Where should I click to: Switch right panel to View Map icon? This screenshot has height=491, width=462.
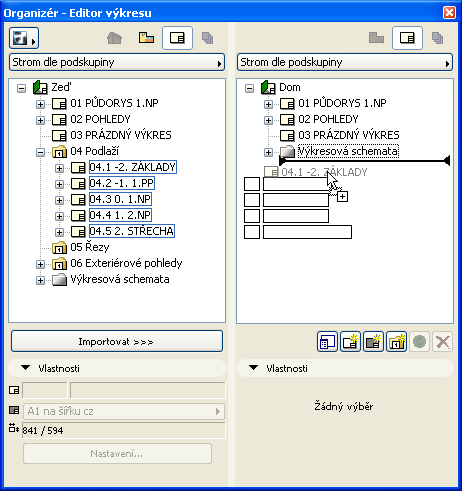376,38
